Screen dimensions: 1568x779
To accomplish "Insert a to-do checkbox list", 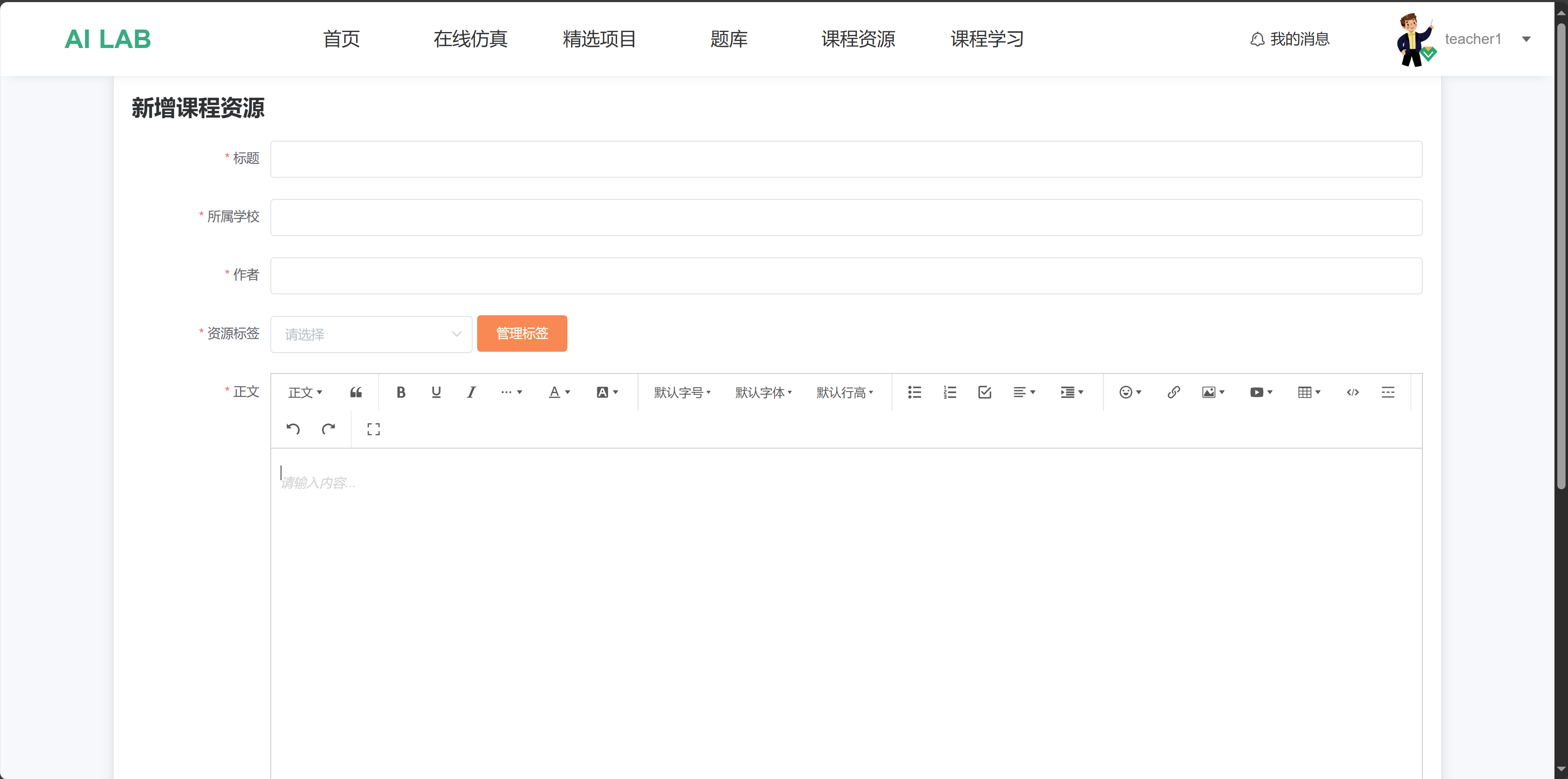I will [x=985, y=392].
